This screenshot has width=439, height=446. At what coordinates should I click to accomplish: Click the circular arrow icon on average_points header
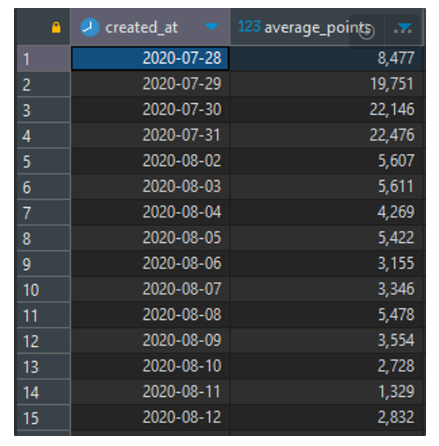tap(367, 31)
